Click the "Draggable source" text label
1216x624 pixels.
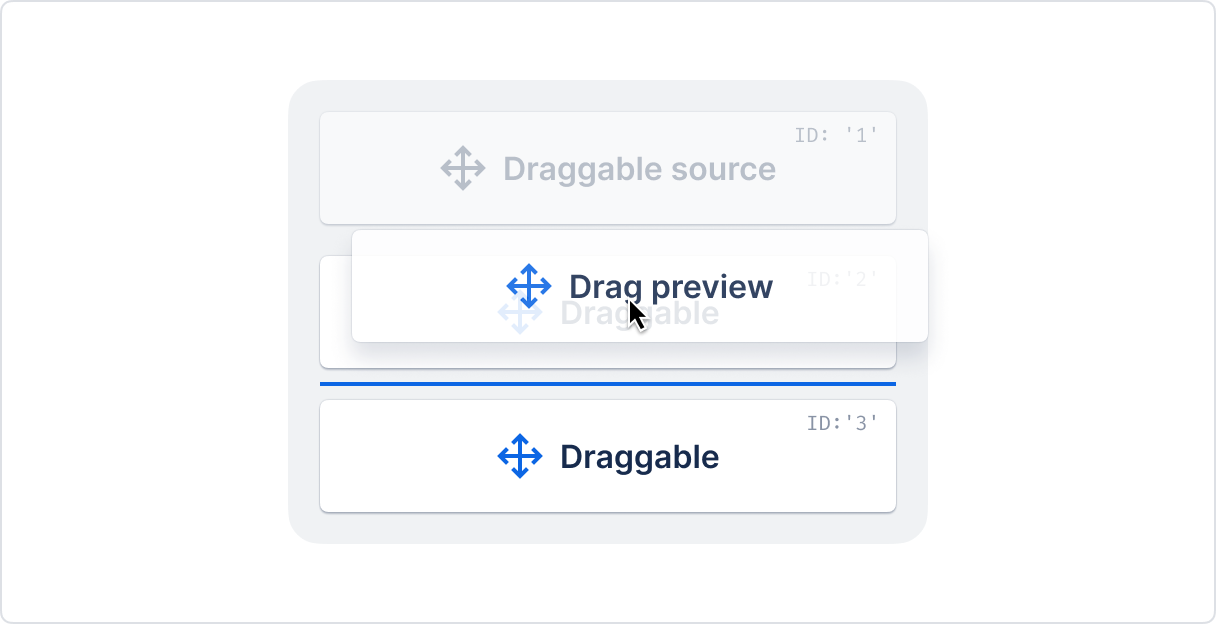[x=639, y=169]
